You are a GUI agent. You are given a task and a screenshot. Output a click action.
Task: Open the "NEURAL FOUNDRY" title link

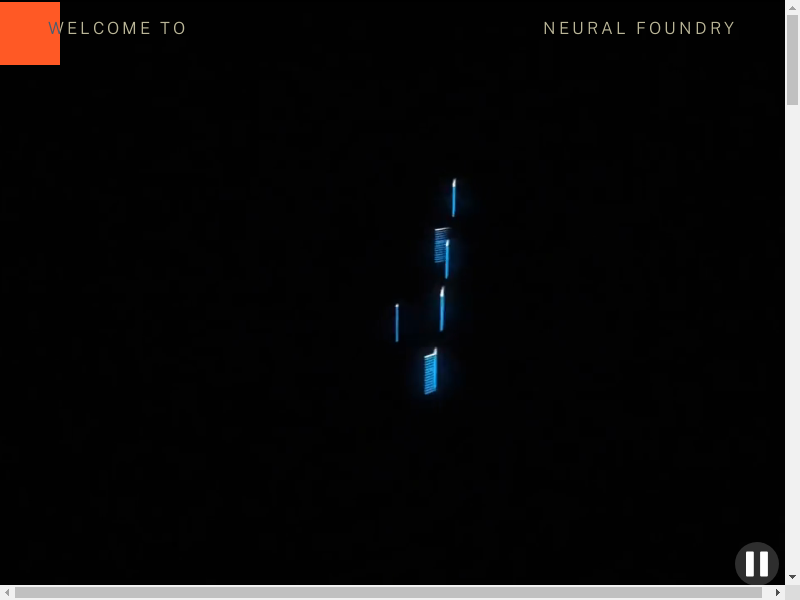coord(639,29)
